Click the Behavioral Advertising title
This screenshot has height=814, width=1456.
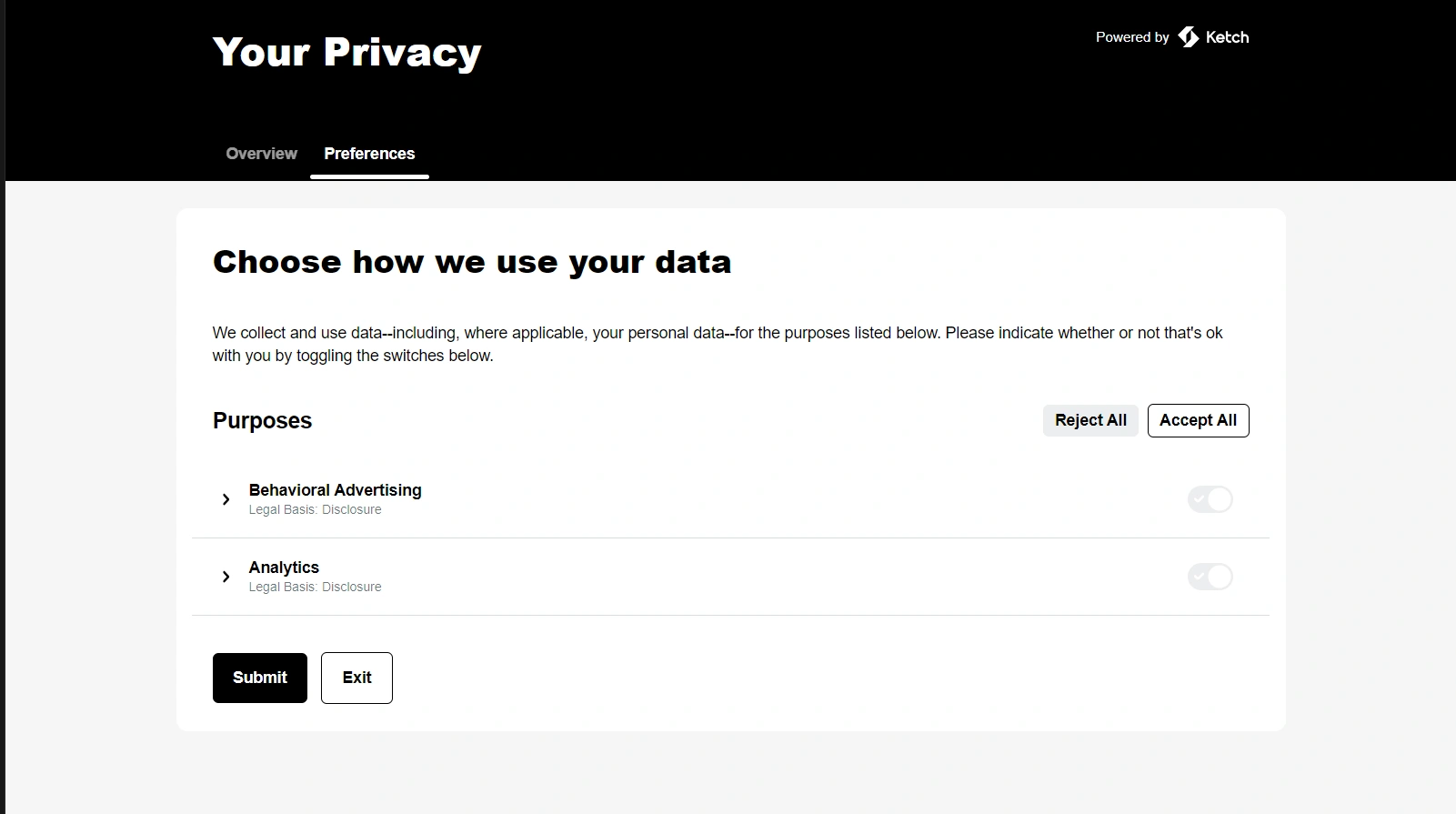[335, 490]
